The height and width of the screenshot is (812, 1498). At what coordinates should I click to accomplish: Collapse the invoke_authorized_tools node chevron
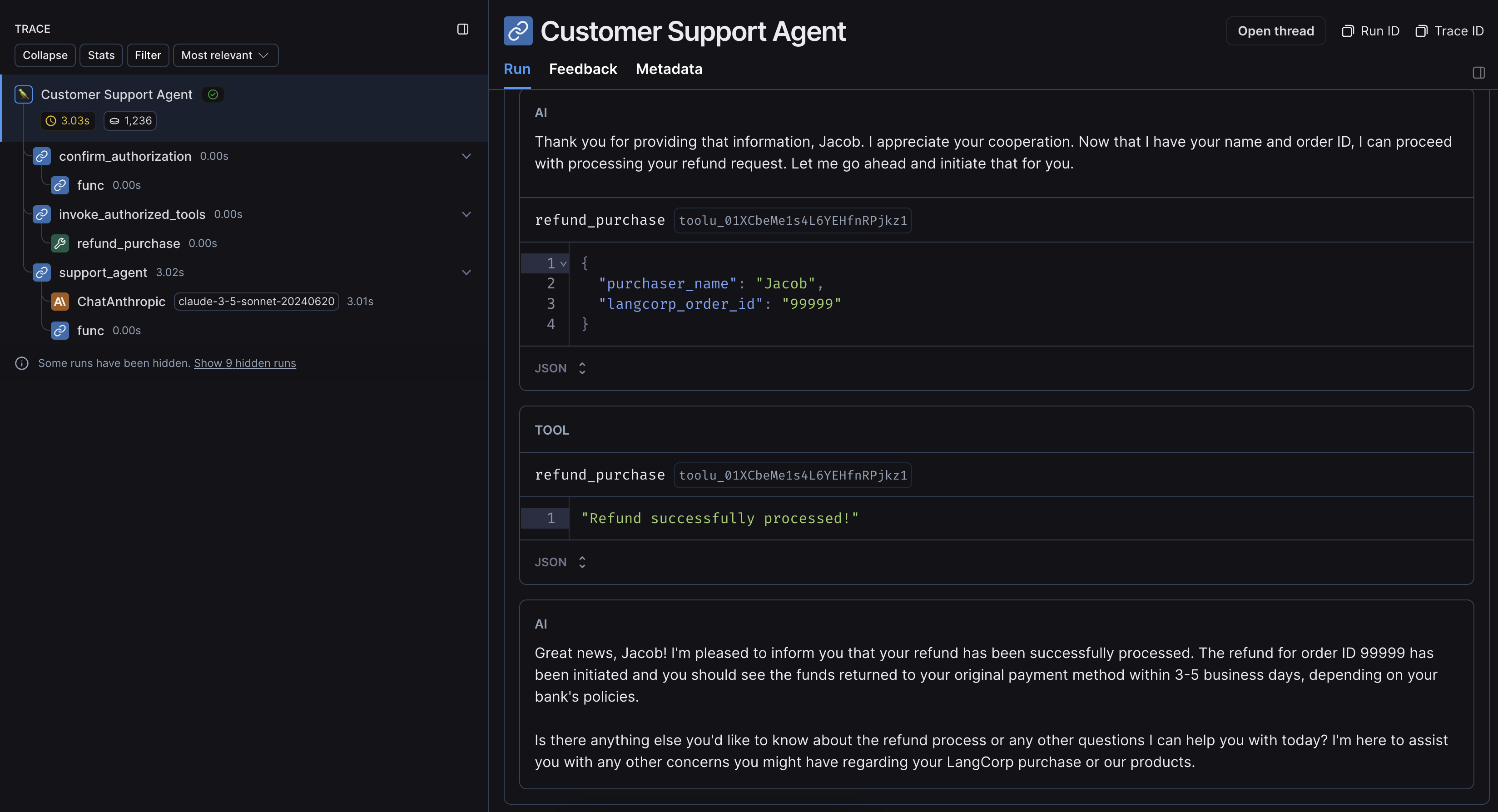tap(466, 214)
